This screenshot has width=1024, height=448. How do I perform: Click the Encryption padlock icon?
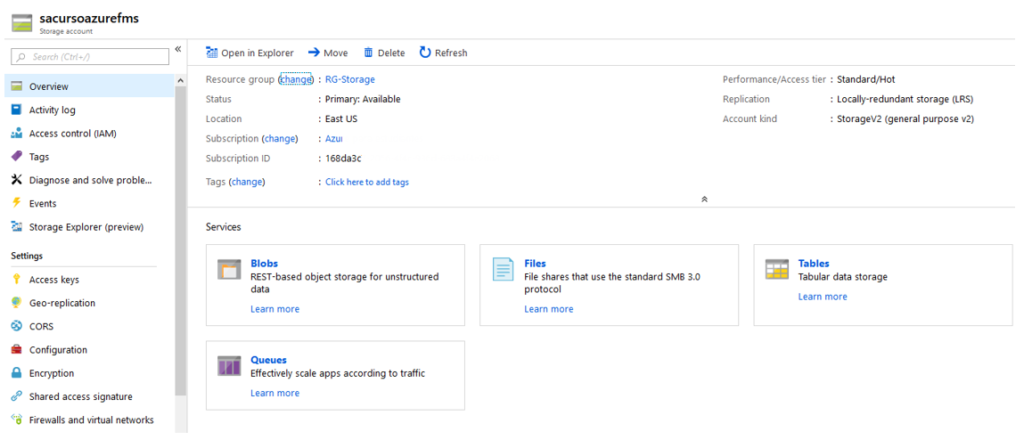pyautogui.click(x=17, y=374)
